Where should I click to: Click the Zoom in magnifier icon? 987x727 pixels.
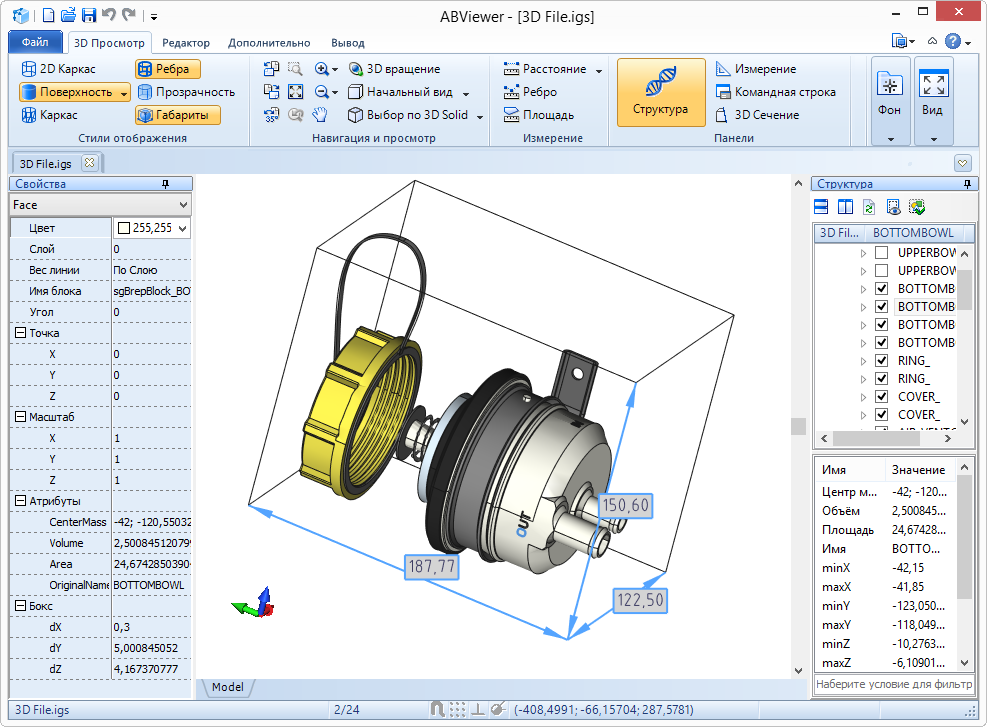pyautogui.click(x=322, y=70)
